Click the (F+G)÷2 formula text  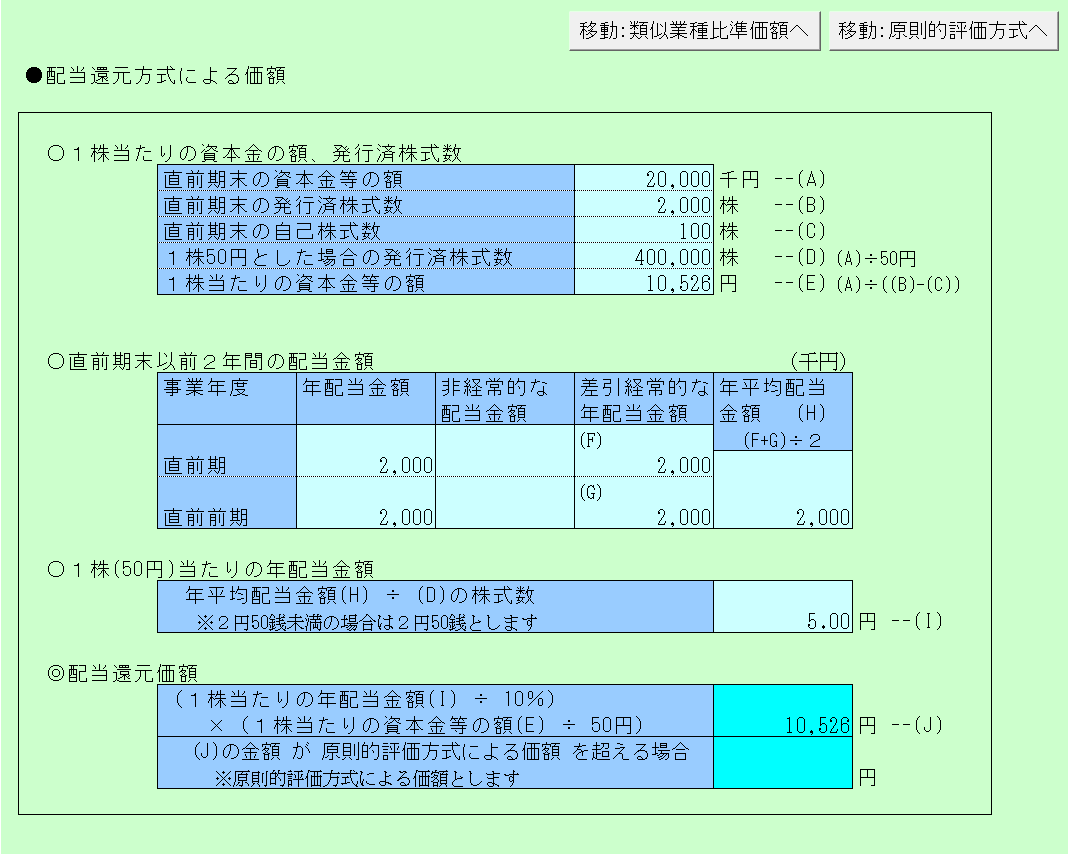(782, 440)
